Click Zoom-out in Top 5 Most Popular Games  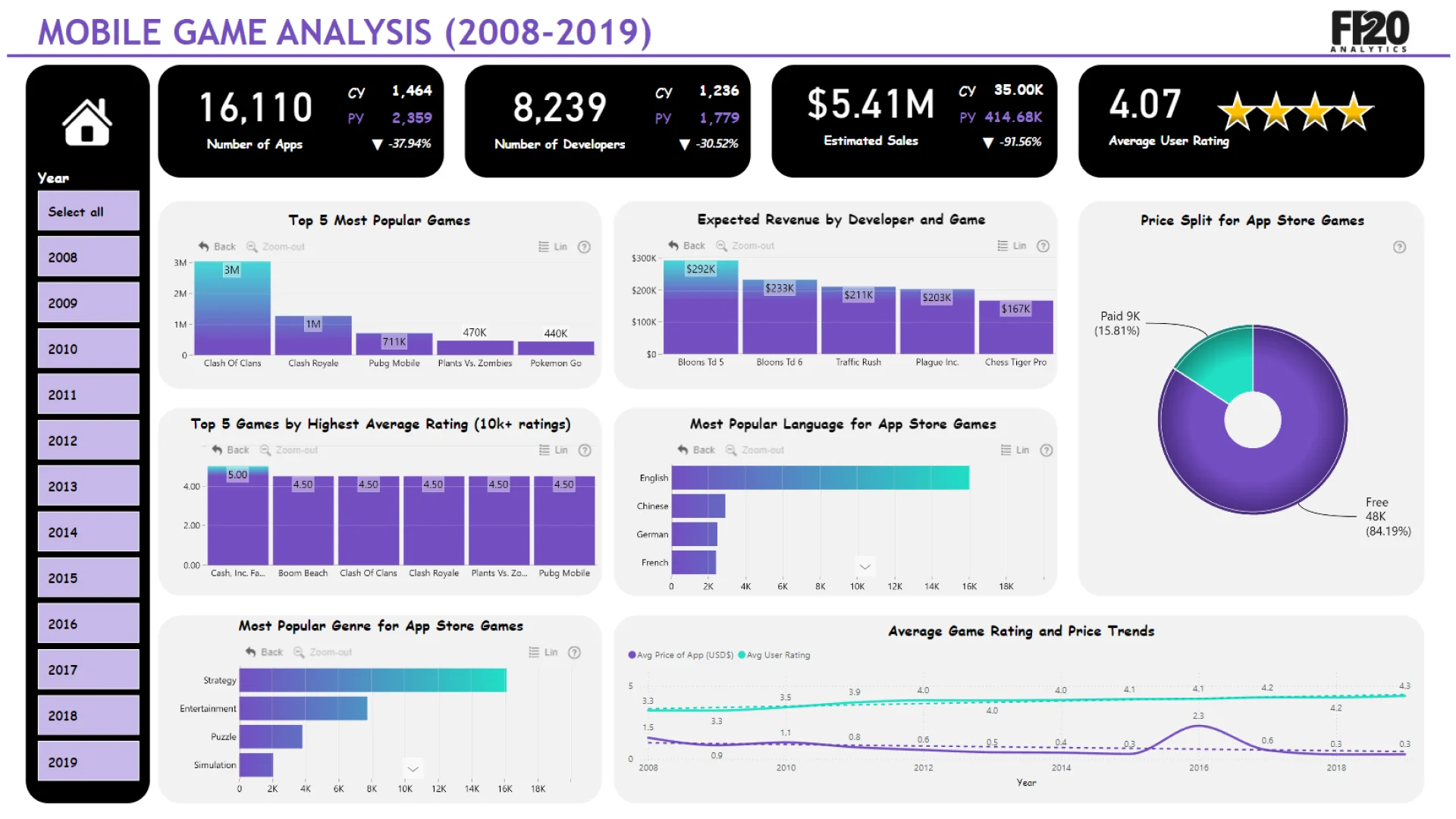coord(275,246)
